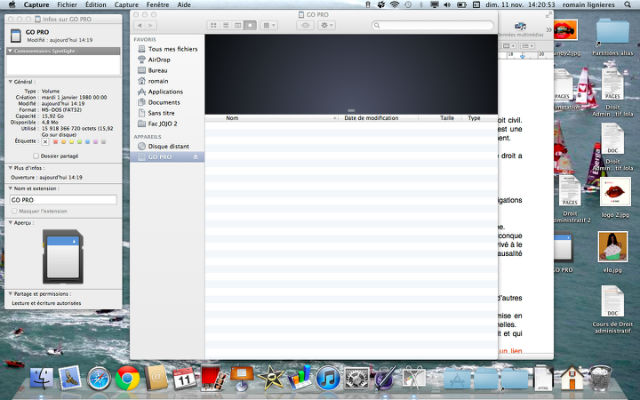Open the Fichier menu
The width and height of the screenshot is (640, 400).
(67, 5)
